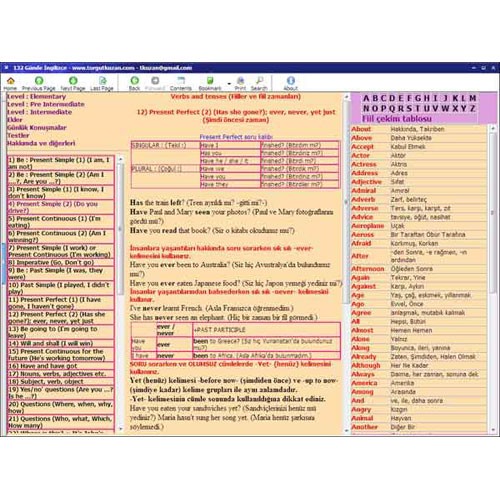This screenshot has width=500, height=500.
Task: Click the dictionary word Adjective
Action: [366, 182]
